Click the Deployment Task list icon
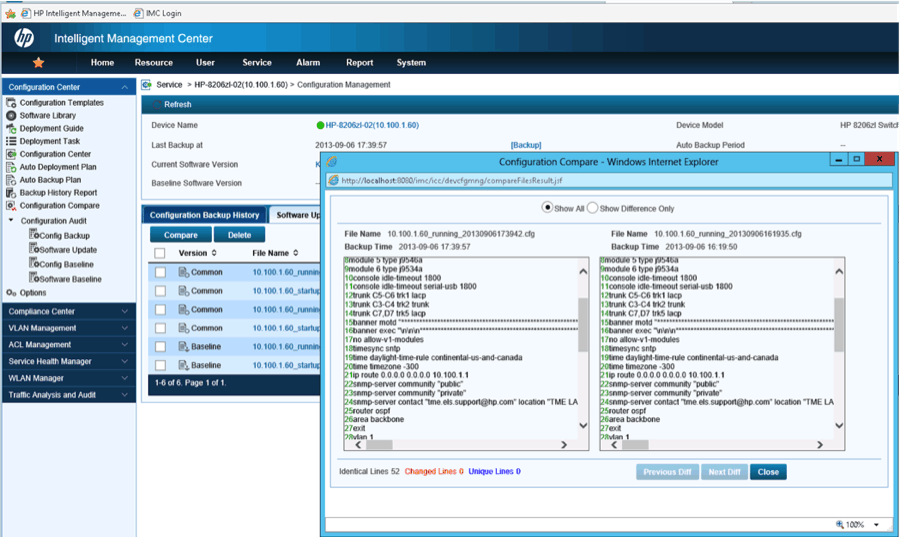The image size is (900, 538). pos(11,142)
